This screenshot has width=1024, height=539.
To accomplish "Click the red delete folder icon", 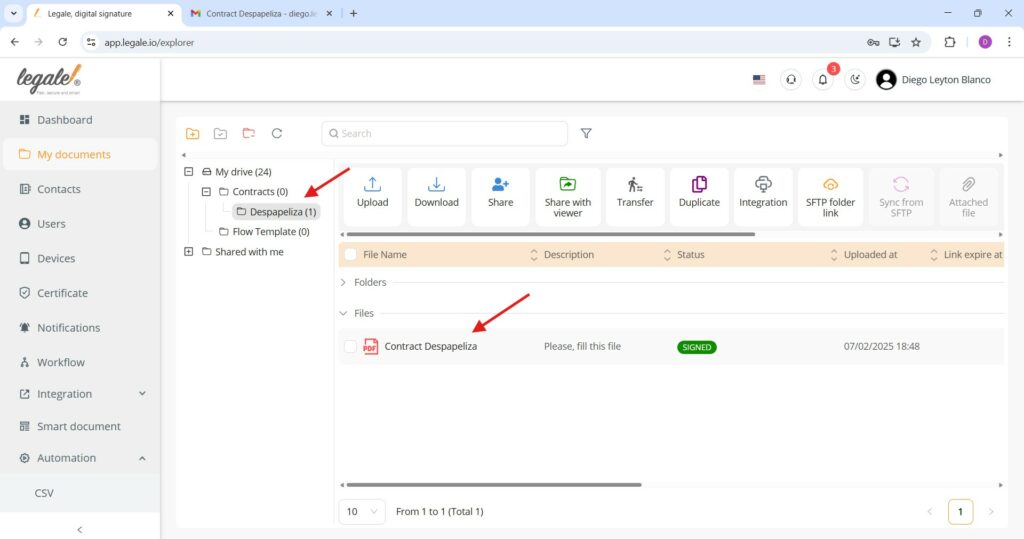I will (249, 133).
